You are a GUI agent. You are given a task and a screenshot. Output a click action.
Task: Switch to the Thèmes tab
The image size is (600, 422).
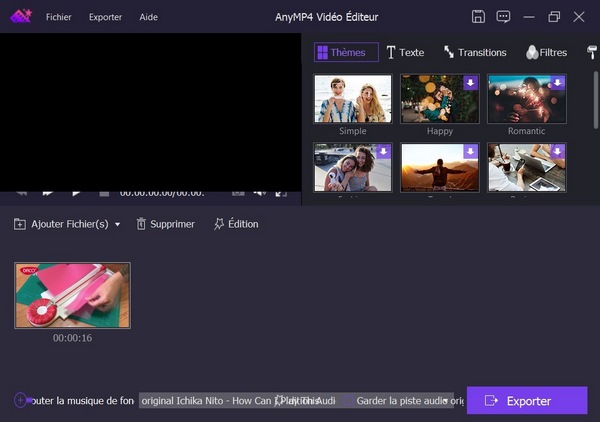point(346,52)
